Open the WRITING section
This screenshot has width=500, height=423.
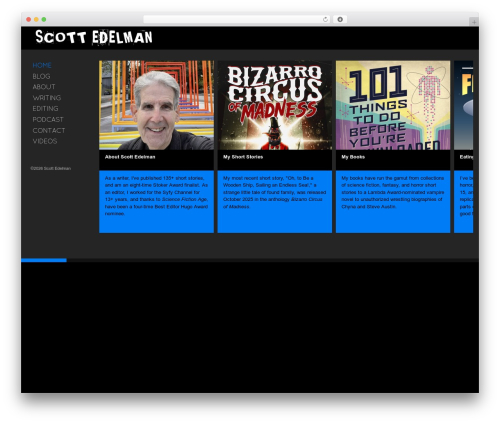tap(47, 98)
